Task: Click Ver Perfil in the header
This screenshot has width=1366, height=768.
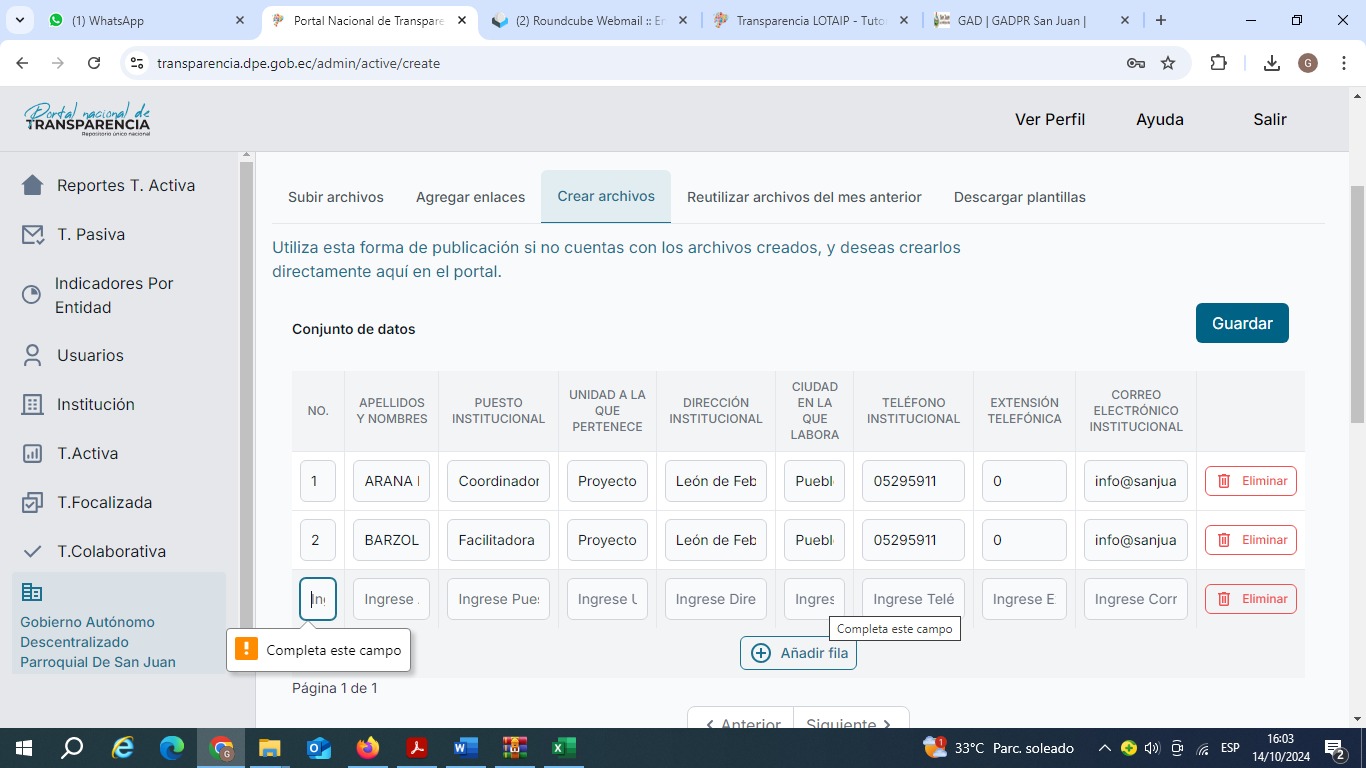Action: pos(1049,119)
